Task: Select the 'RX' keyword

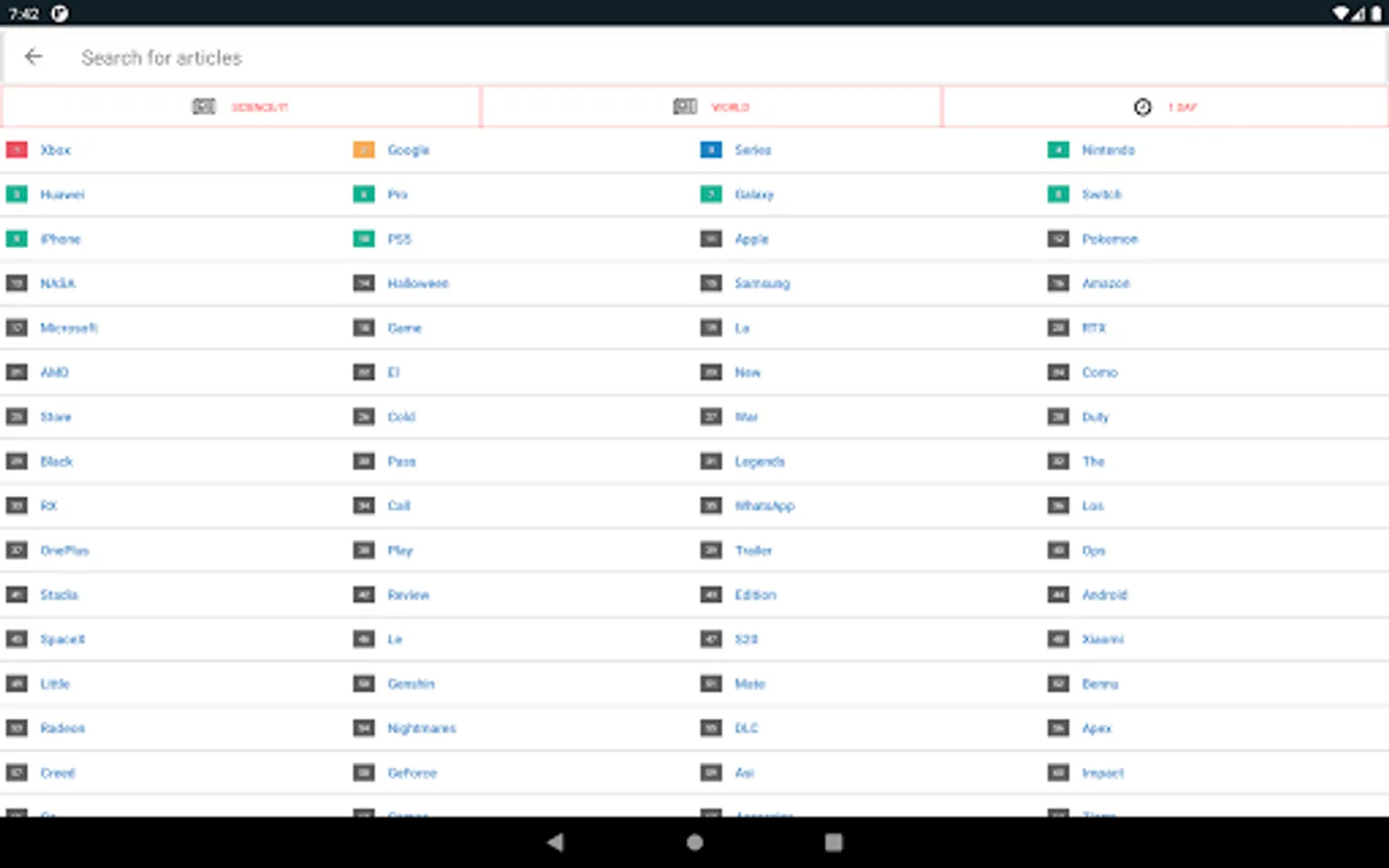Action: click(49, 505)
